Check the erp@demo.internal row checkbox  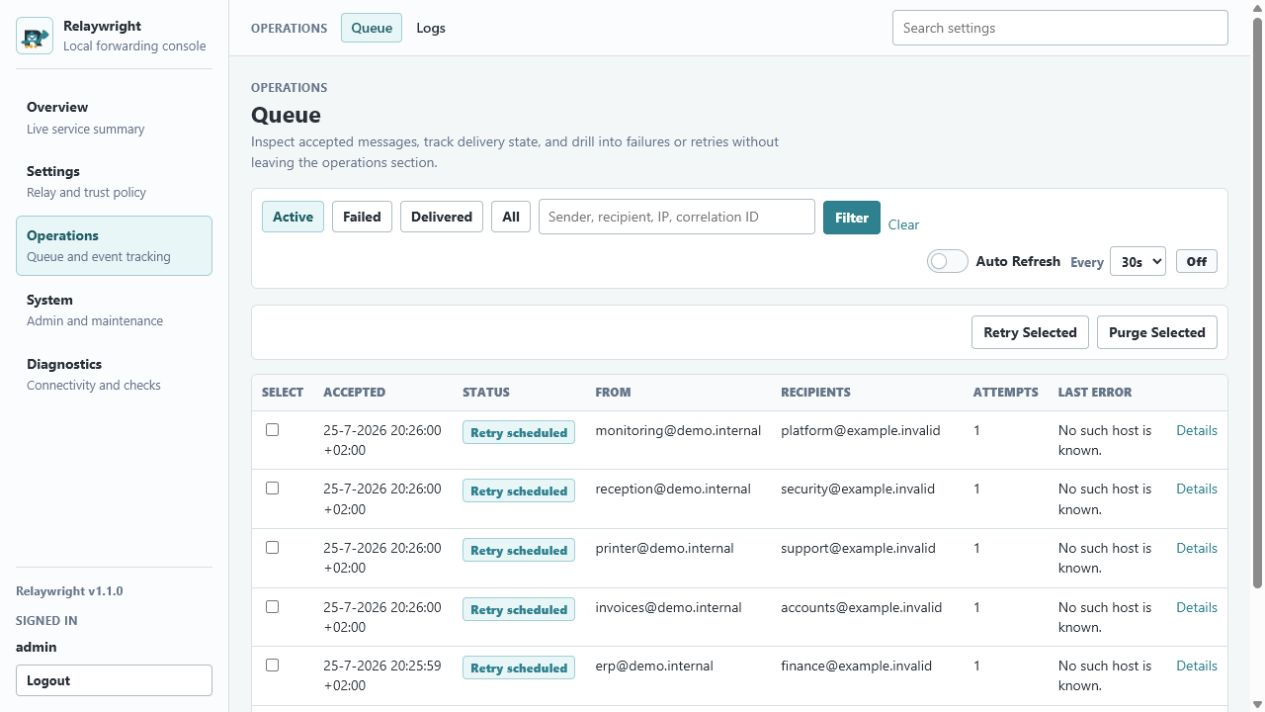(272, 665)
